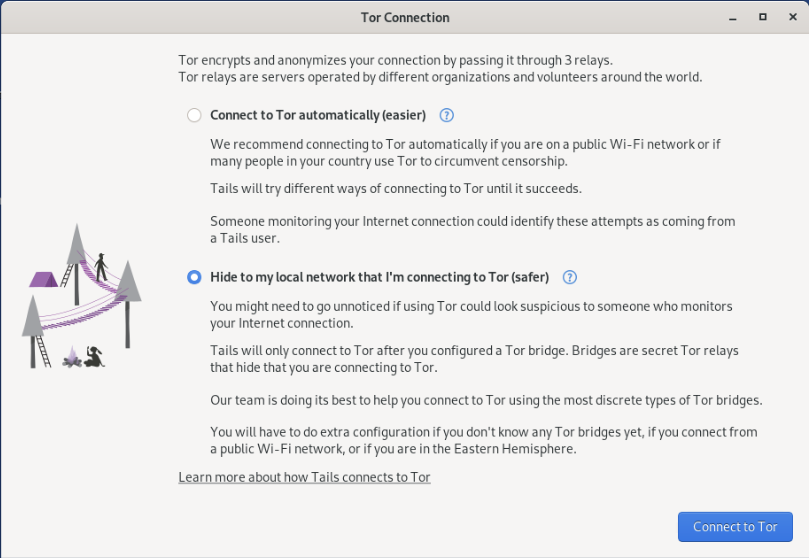Click the intro text about 3 relays

point(440,69)
